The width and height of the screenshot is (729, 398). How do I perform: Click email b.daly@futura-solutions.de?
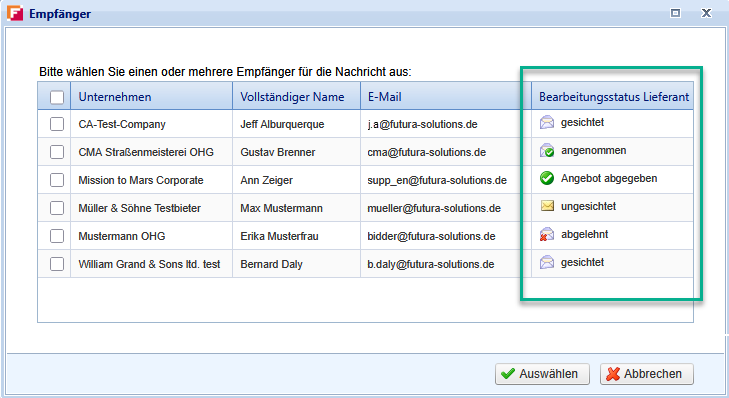431,264
